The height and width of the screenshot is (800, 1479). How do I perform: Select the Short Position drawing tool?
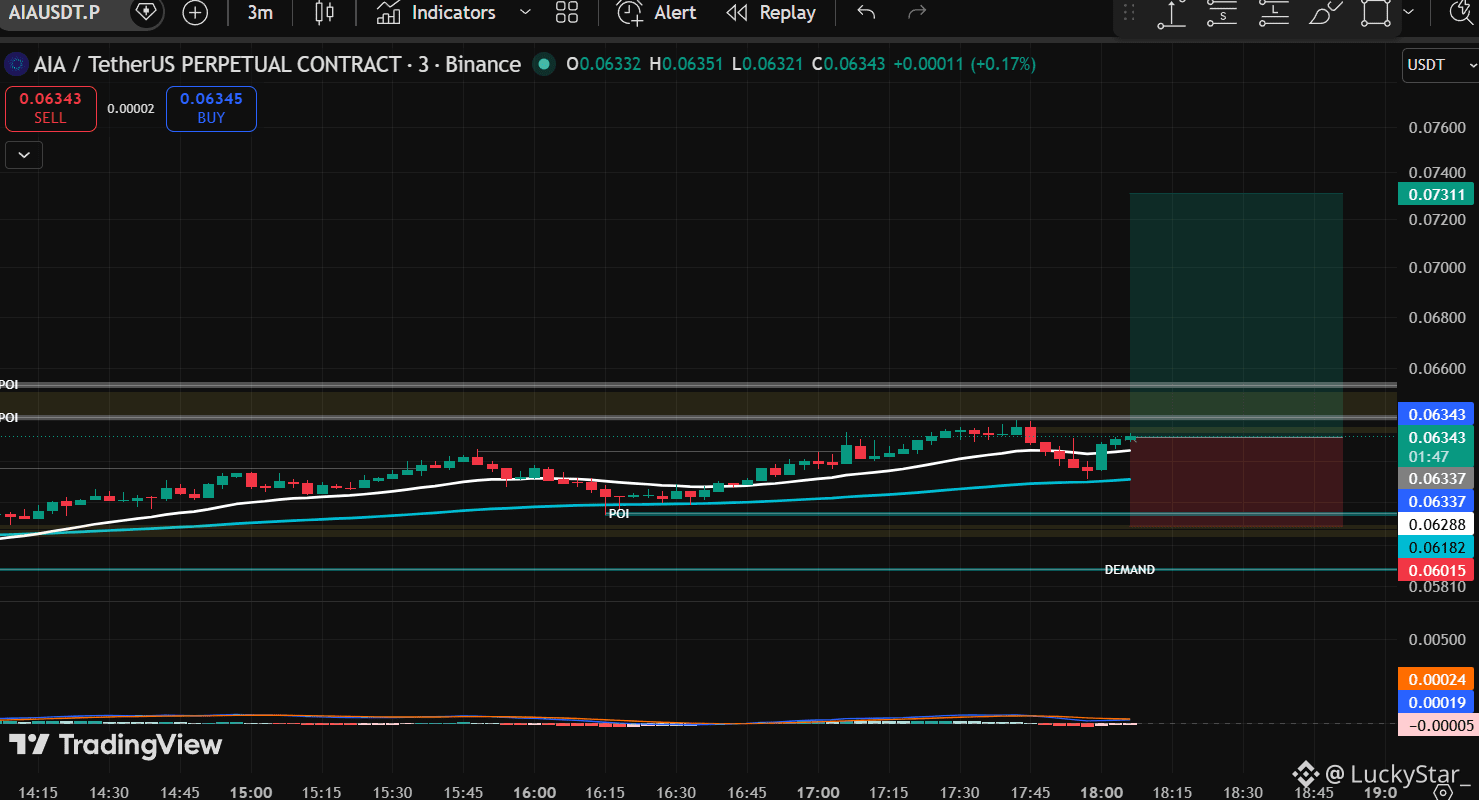tap(1222, 13)
